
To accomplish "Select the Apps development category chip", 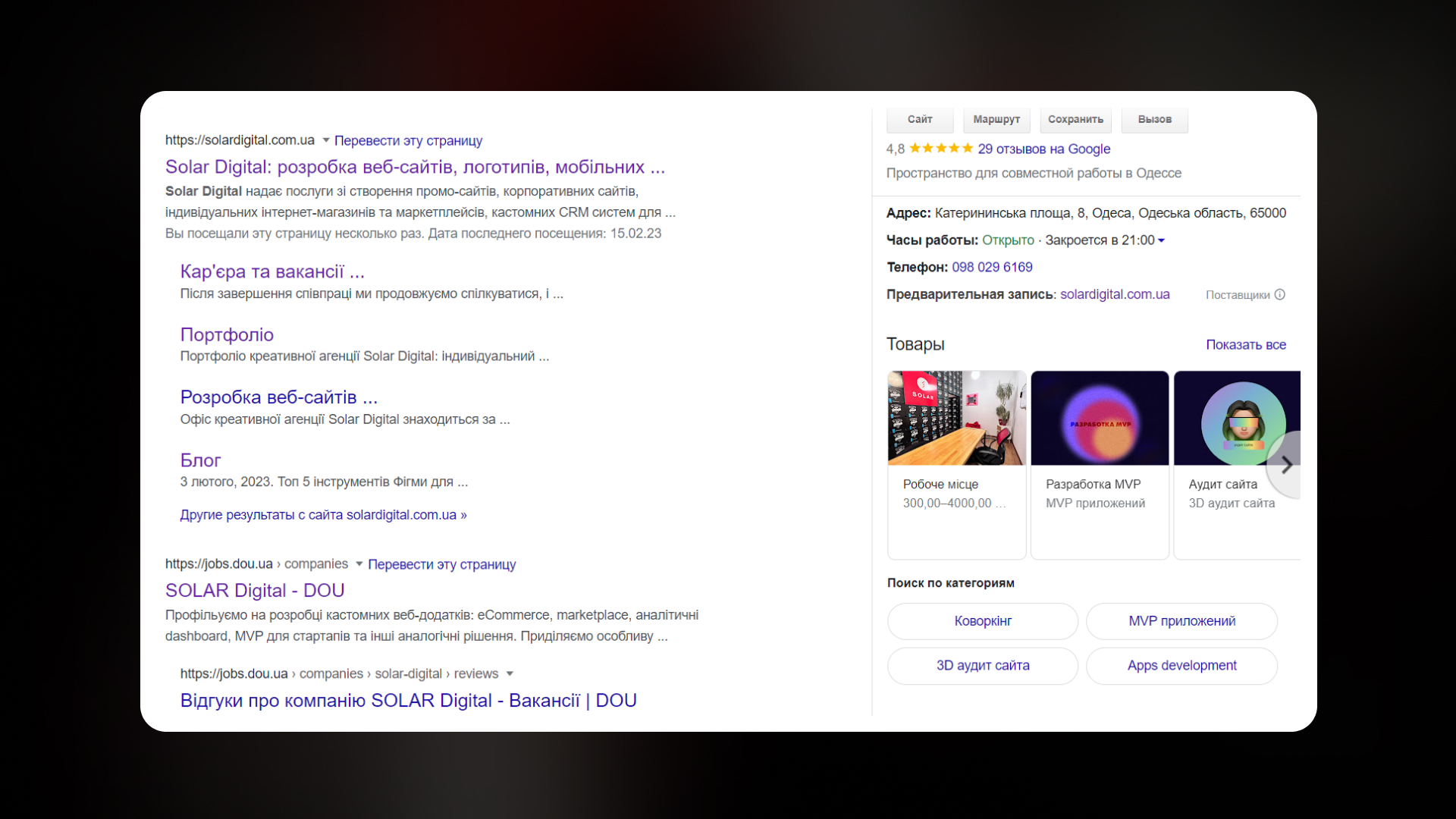I will tap(1181, 665).
